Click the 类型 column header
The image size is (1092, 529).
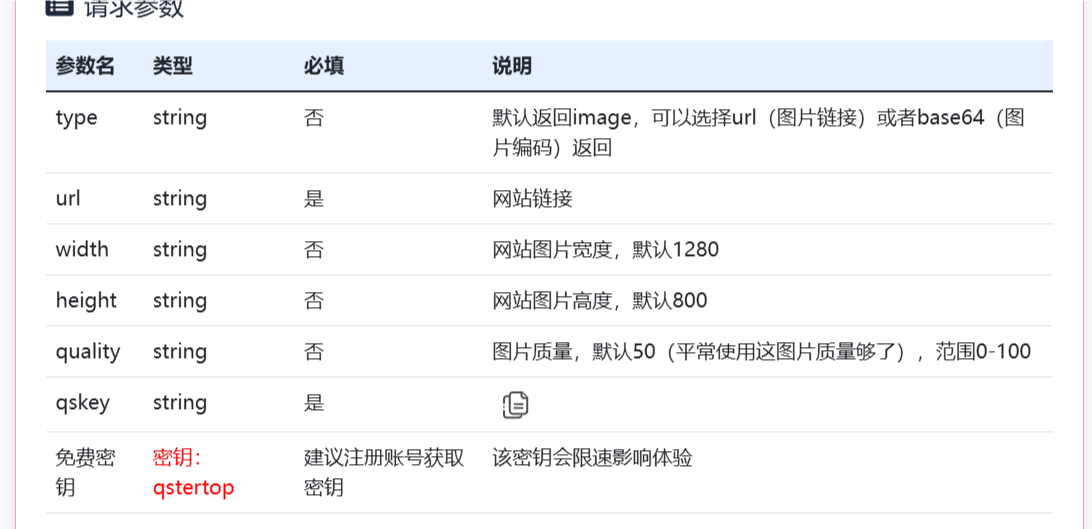(173, 66)
